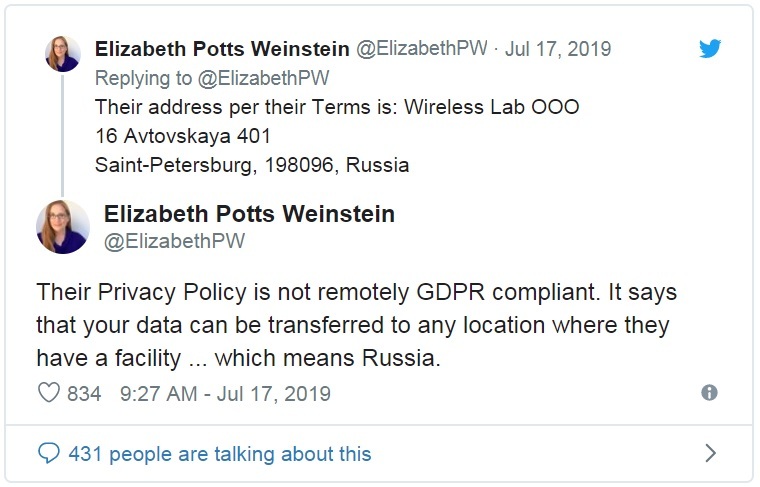Like the tweet with heart icon

click(x=48, y=394)
